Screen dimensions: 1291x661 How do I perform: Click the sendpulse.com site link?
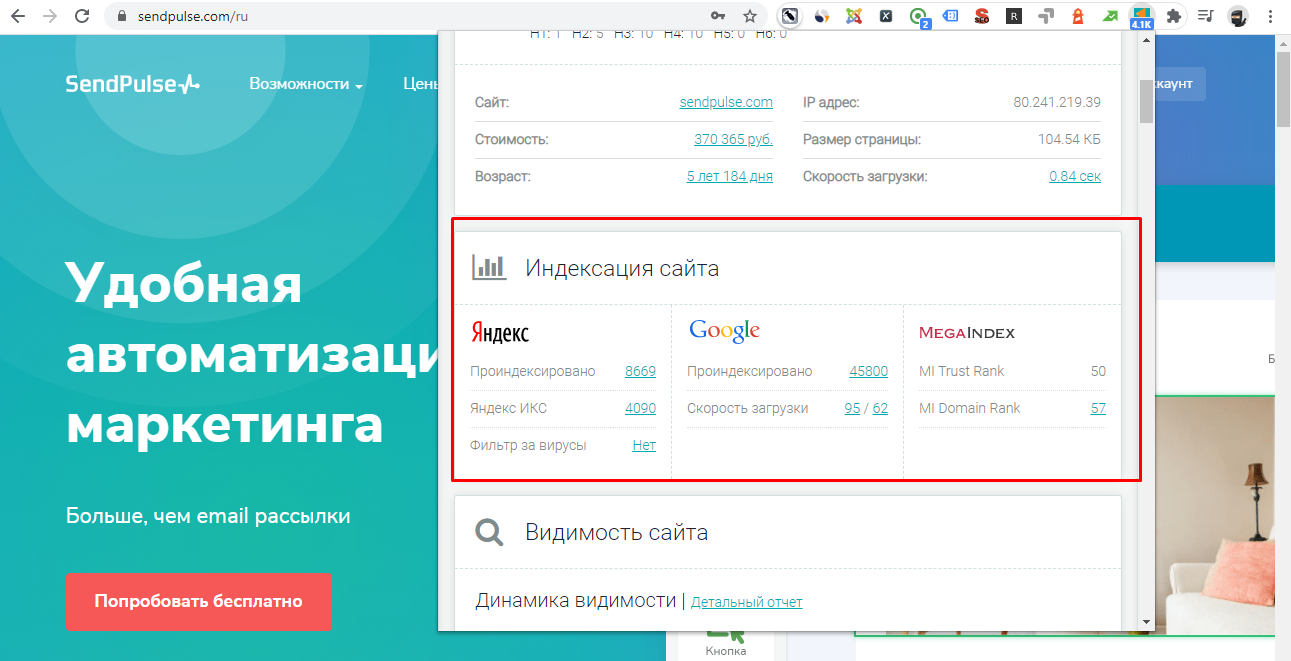pos(726,102)
